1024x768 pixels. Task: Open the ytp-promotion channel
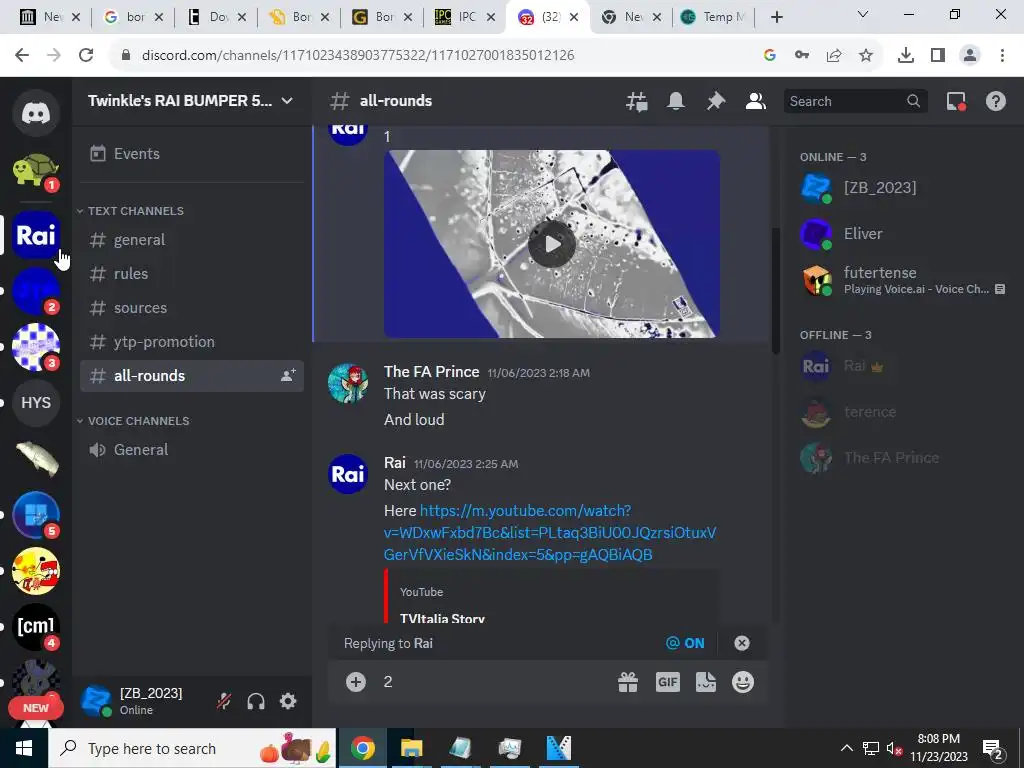click(192, 342)
